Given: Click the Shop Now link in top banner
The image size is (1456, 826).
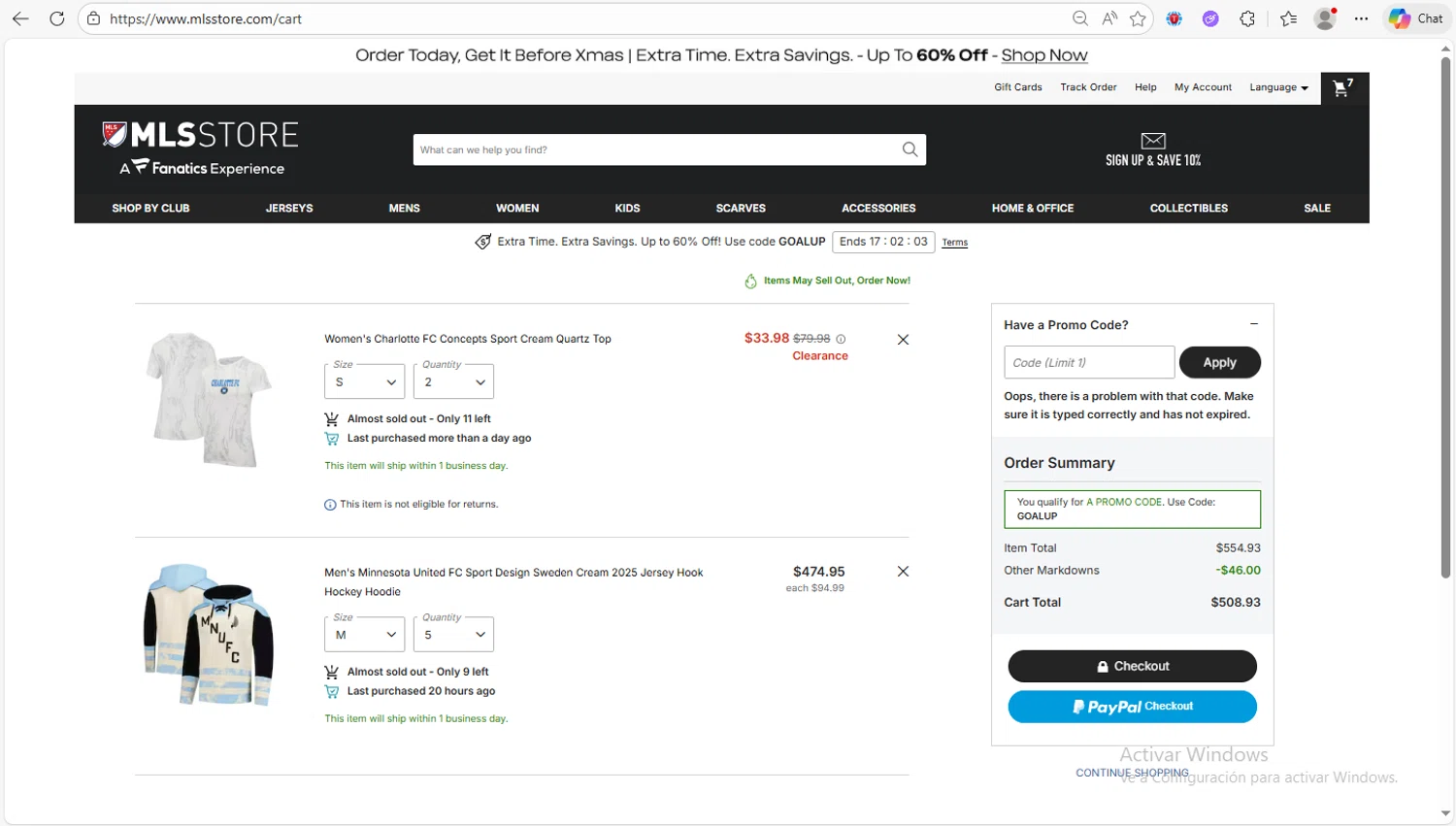Looking at the screenshot, I should pos(1044,55).
